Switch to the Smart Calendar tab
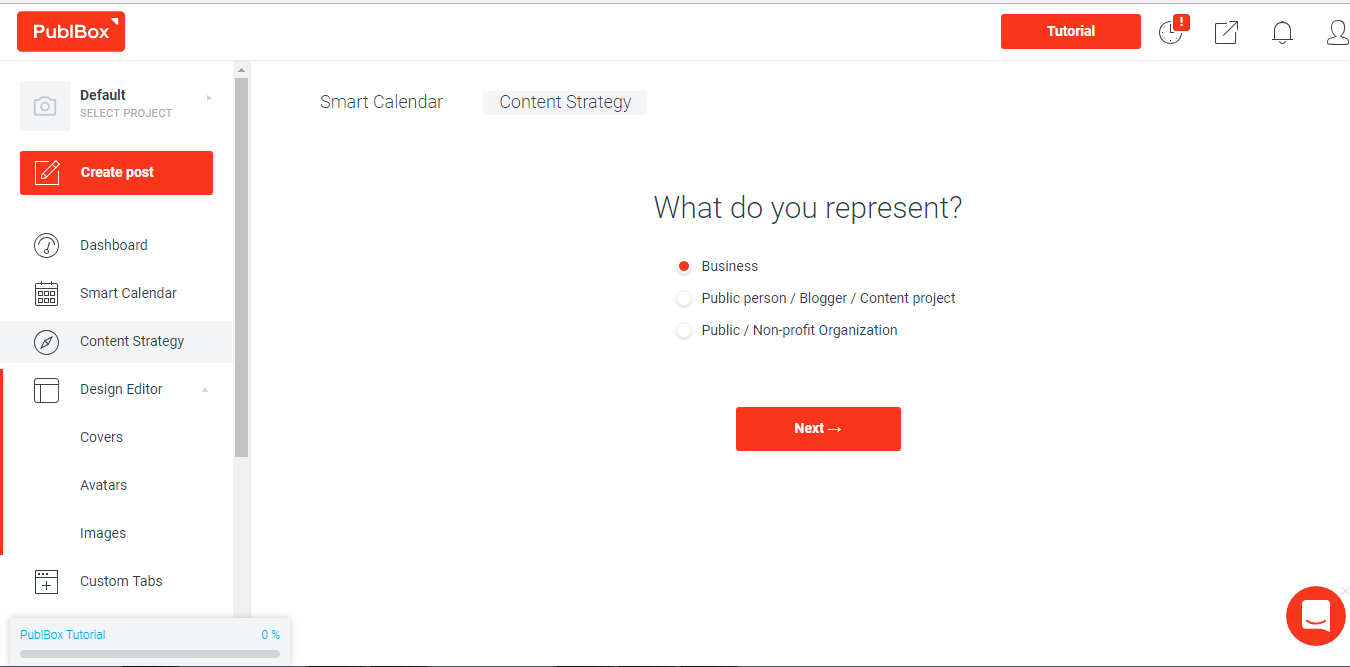The image size is (1350, 667). tap(381, 102)
